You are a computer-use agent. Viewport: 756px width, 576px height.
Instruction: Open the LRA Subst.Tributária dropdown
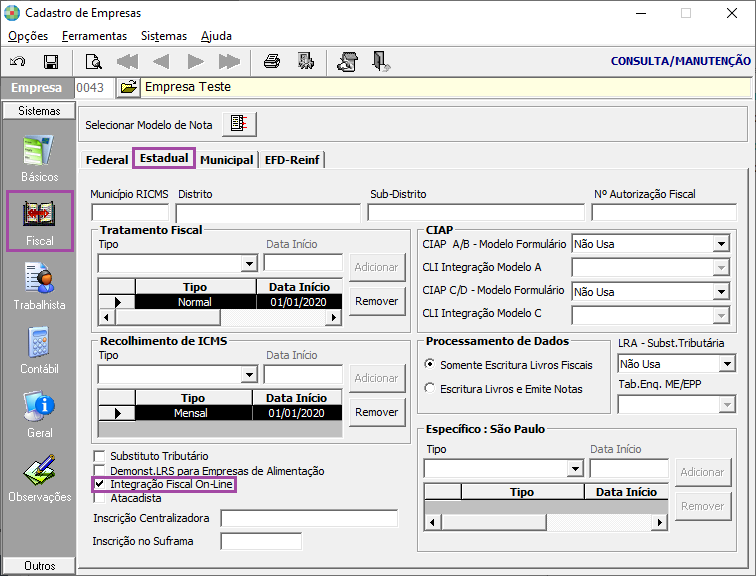tap(726, 364)
